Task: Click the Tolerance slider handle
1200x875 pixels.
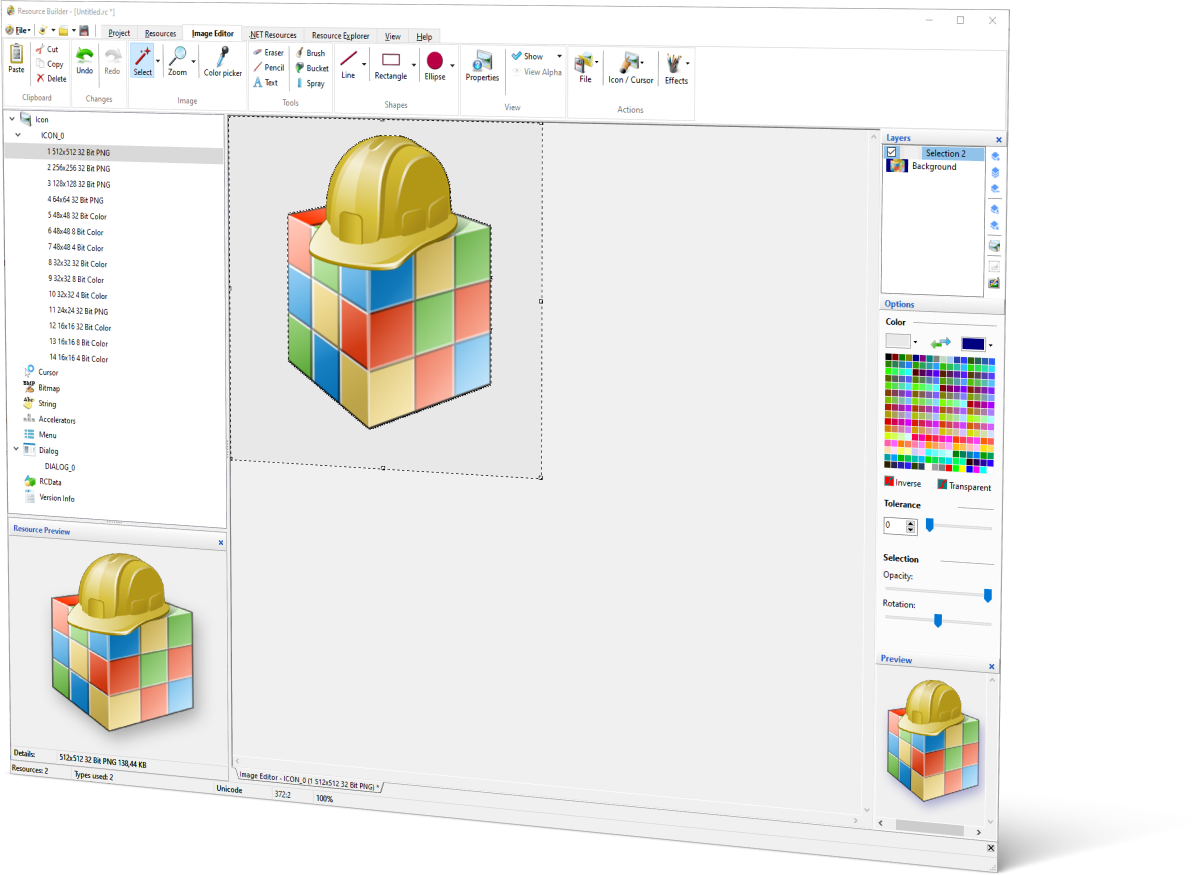Action: [x=929, y=524]
